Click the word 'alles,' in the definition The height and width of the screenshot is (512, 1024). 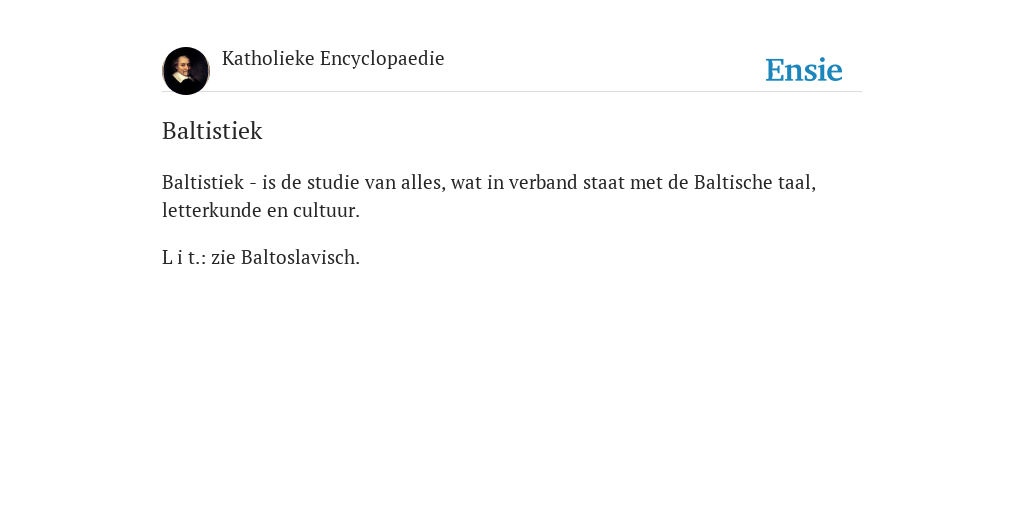tap(423, 182)
